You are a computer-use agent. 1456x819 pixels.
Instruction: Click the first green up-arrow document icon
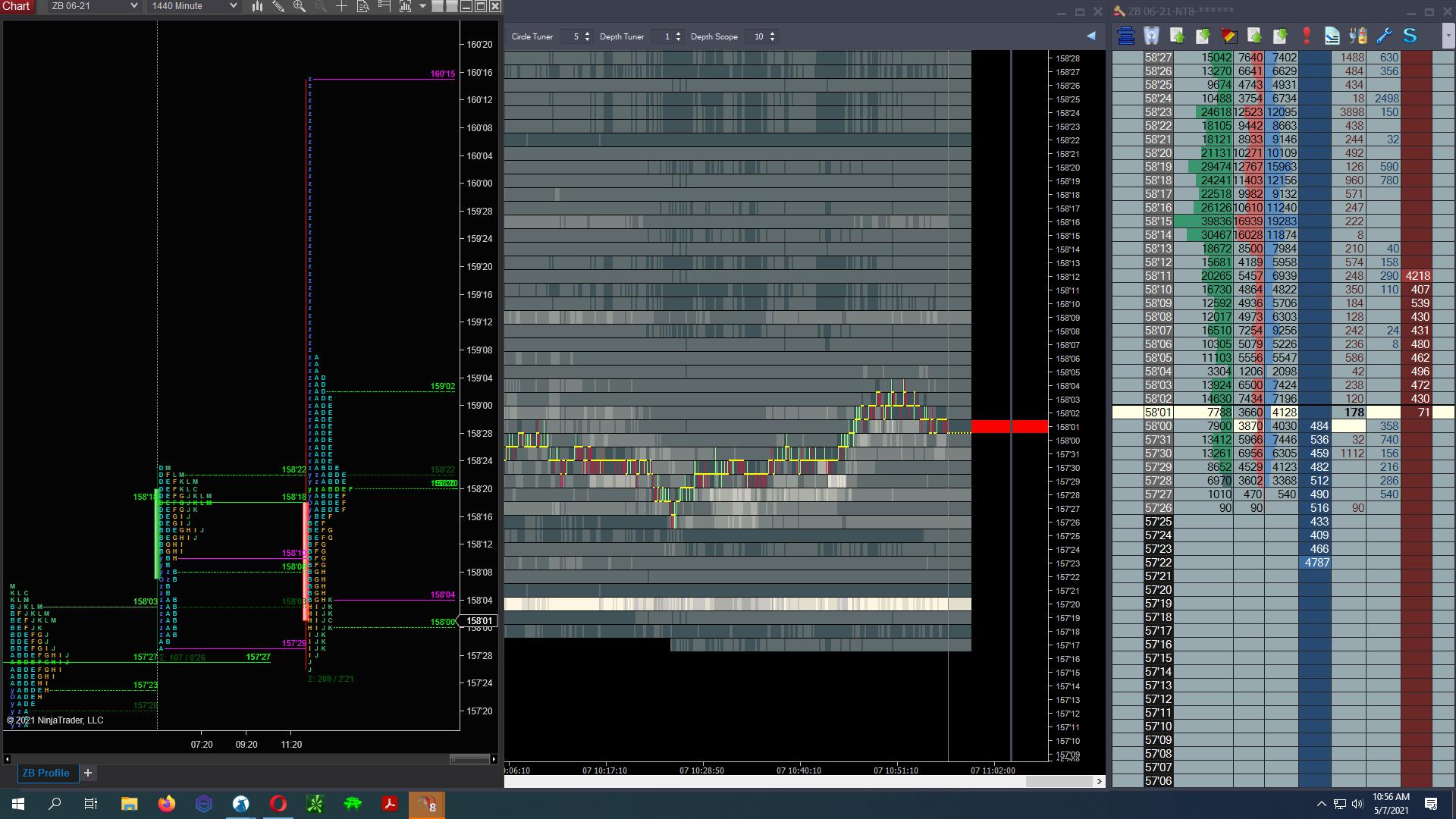coord(1177,36)
